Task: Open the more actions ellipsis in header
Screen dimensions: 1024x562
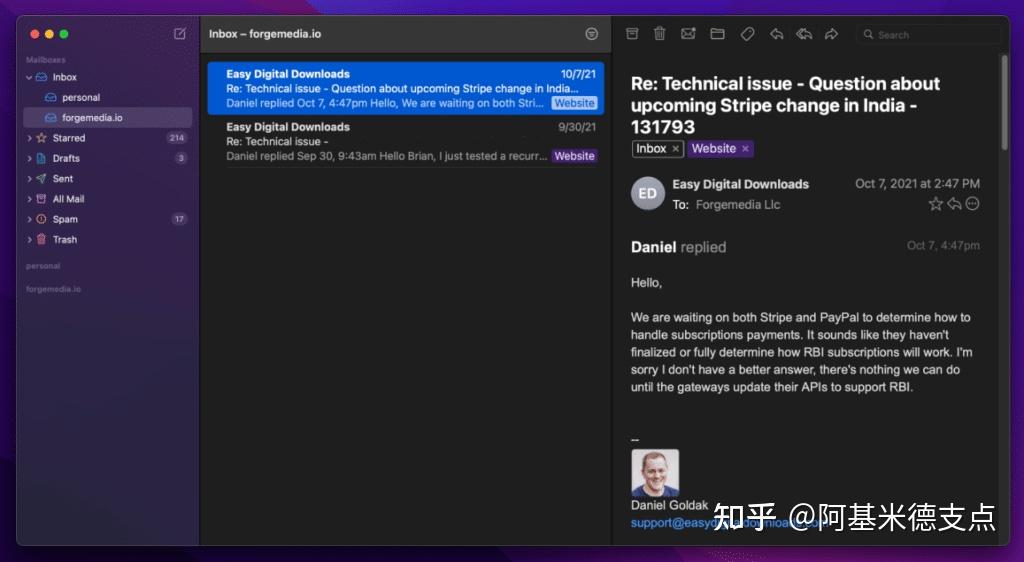Action: pos(972,204)
